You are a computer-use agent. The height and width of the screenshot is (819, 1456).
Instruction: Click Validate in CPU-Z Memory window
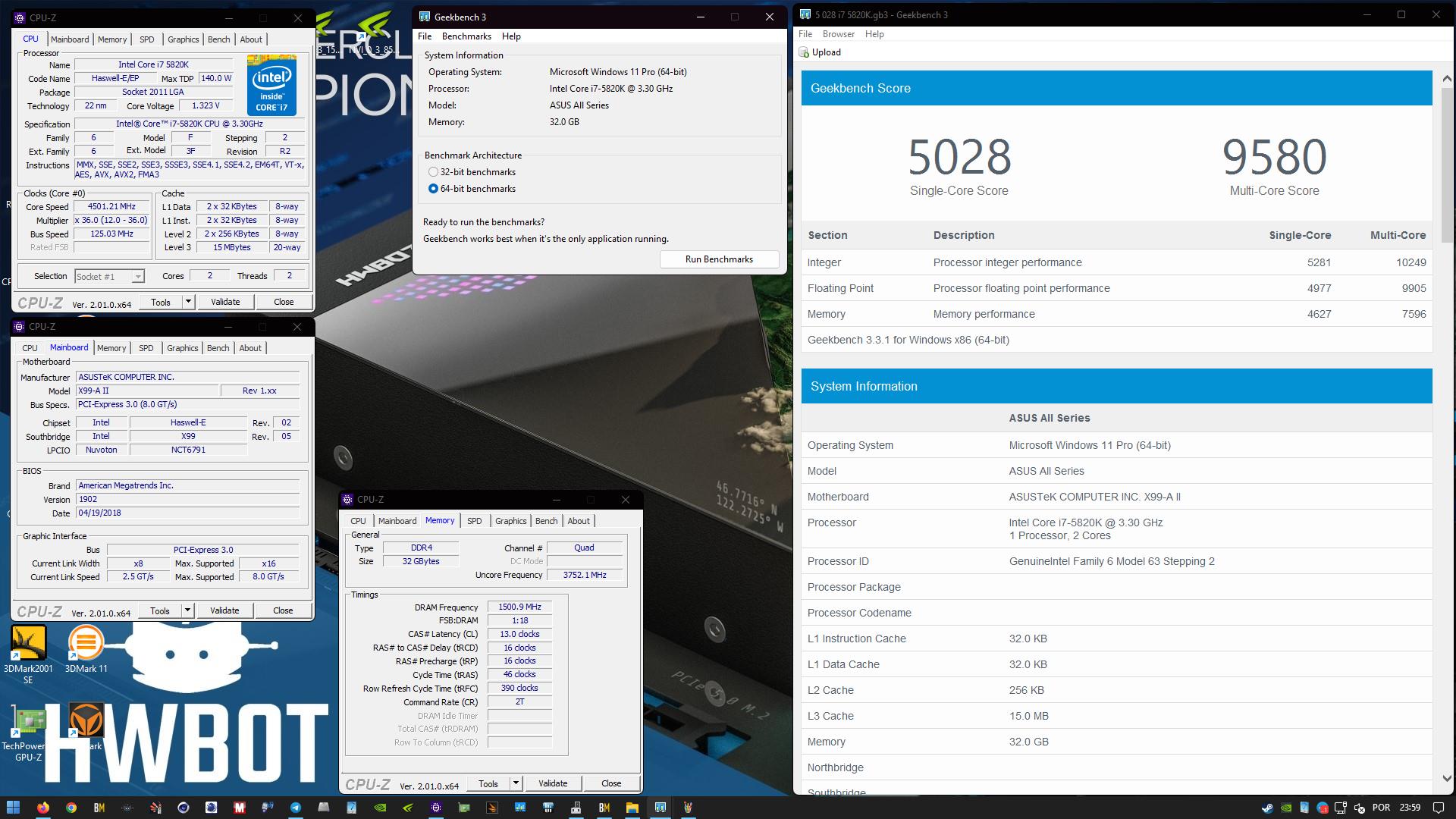[x=553, y=783]
